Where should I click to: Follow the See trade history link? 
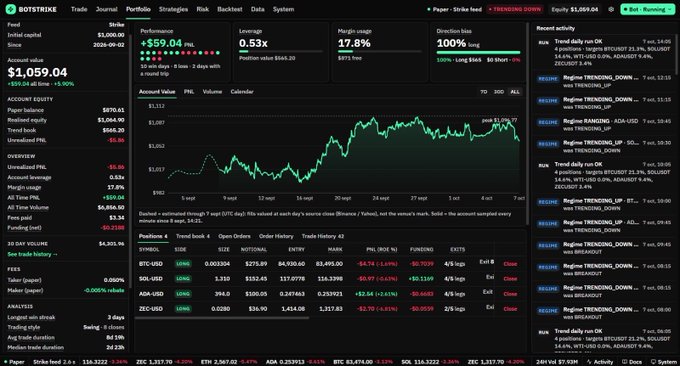click(x=32, y=254)
